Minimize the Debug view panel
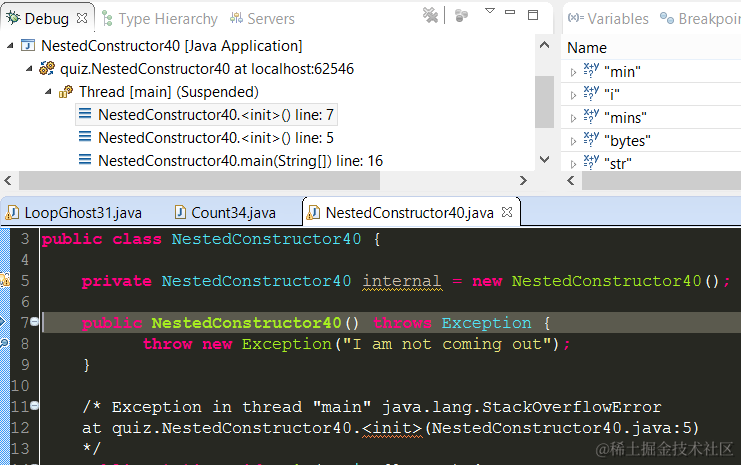The height and width of the screenshot is (465, 741). pyautogui.click(x=510, y=12)
